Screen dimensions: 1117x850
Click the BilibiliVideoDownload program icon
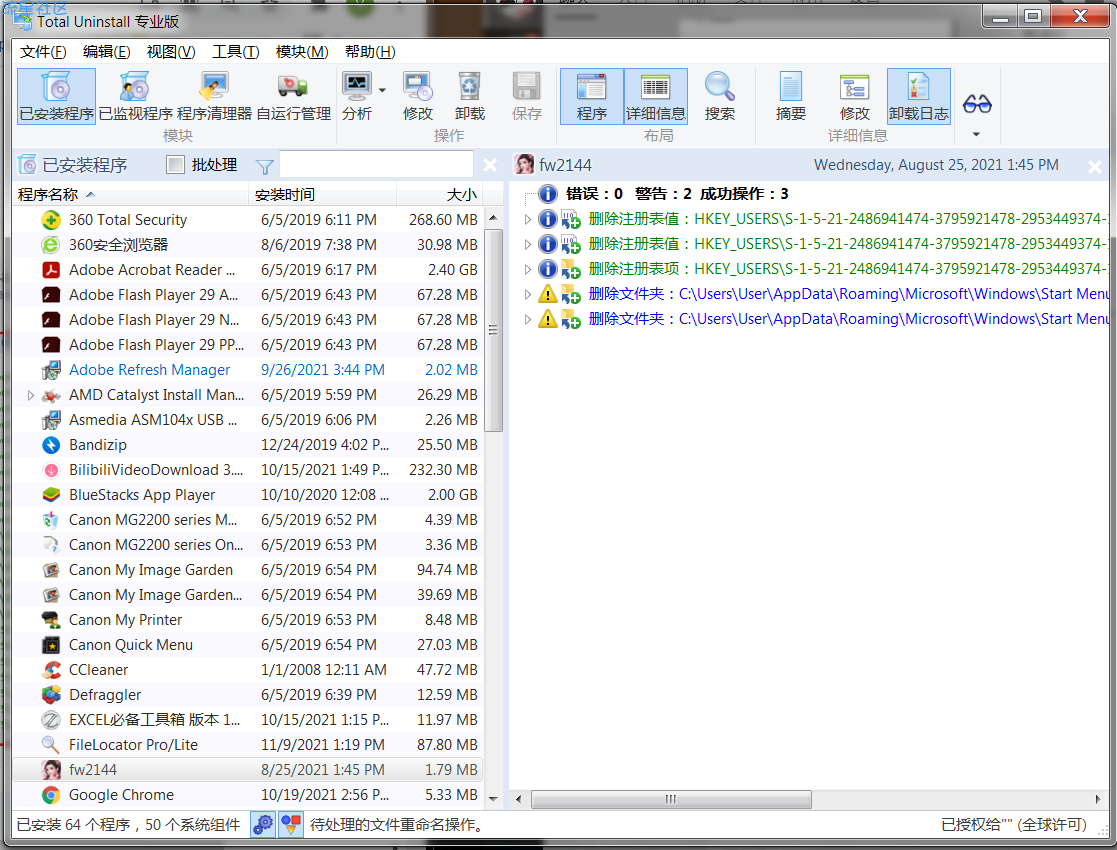[51, 470]
